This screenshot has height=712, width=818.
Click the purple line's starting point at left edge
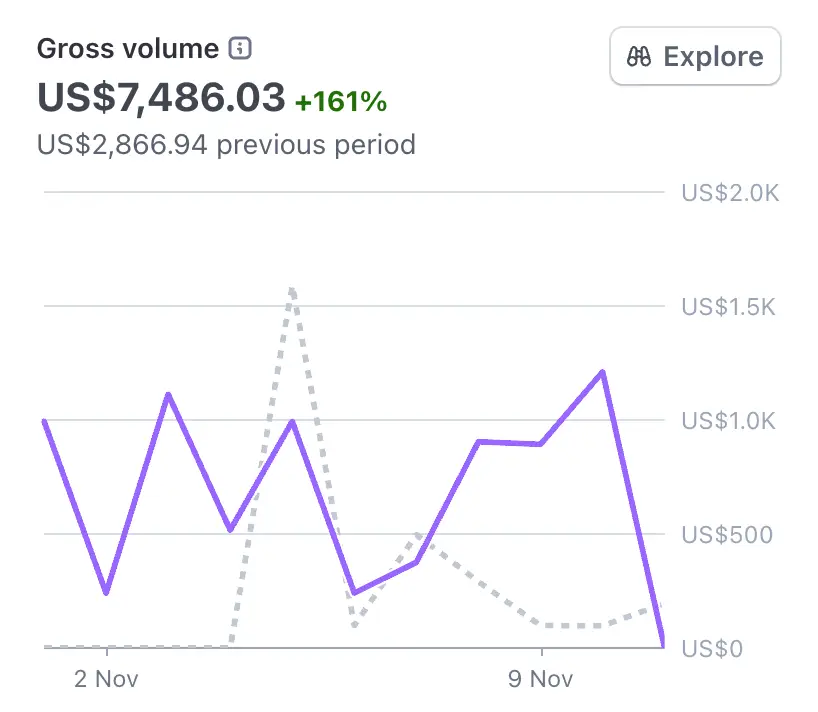[45, 421]
